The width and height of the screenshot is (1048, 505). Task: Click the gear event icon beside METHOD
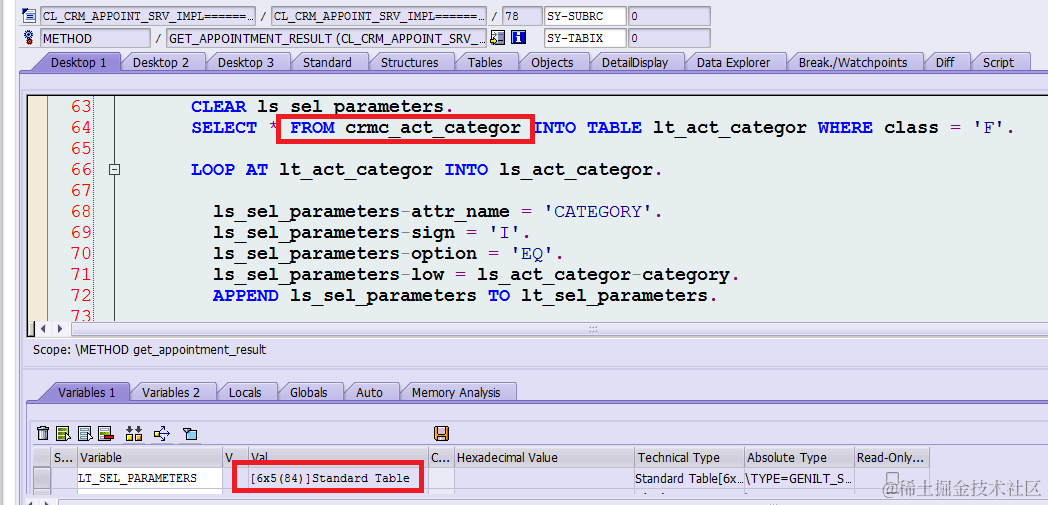coord(29,38)
